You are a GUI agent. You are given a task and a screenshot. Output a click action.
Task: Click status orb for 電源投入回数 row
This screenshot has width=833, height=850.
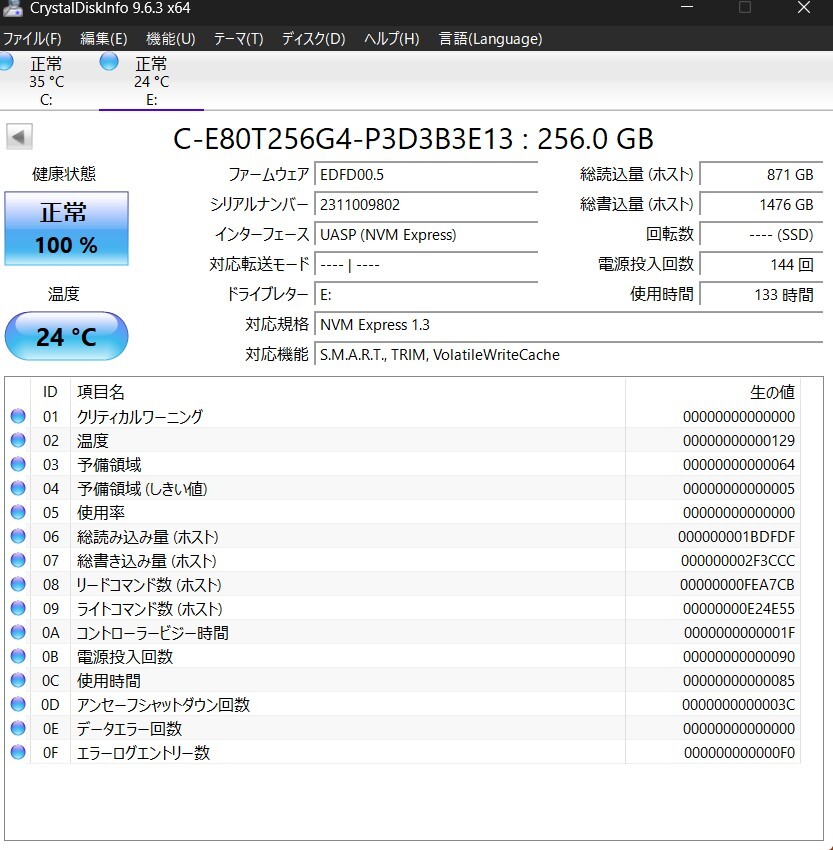click(x=18, y=657)
